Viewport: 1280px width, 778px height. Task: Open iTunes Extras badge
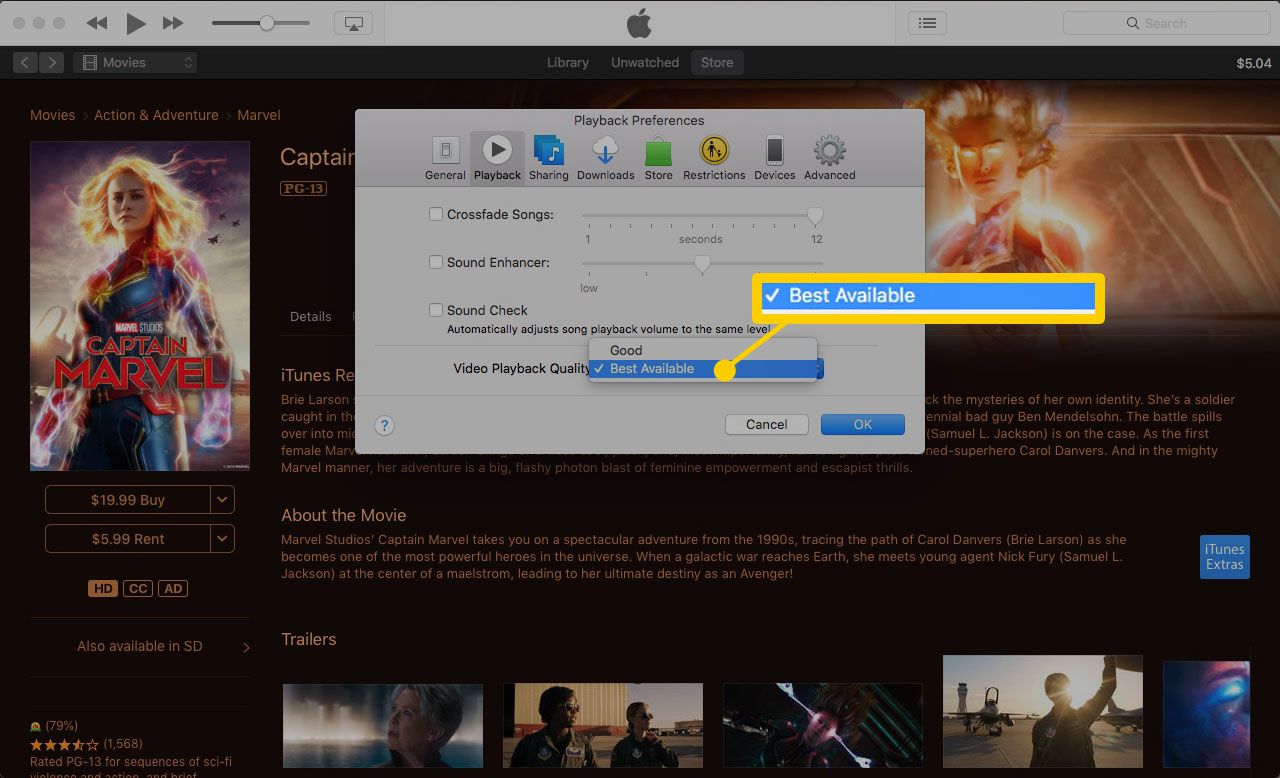(x=1224, y=557)
